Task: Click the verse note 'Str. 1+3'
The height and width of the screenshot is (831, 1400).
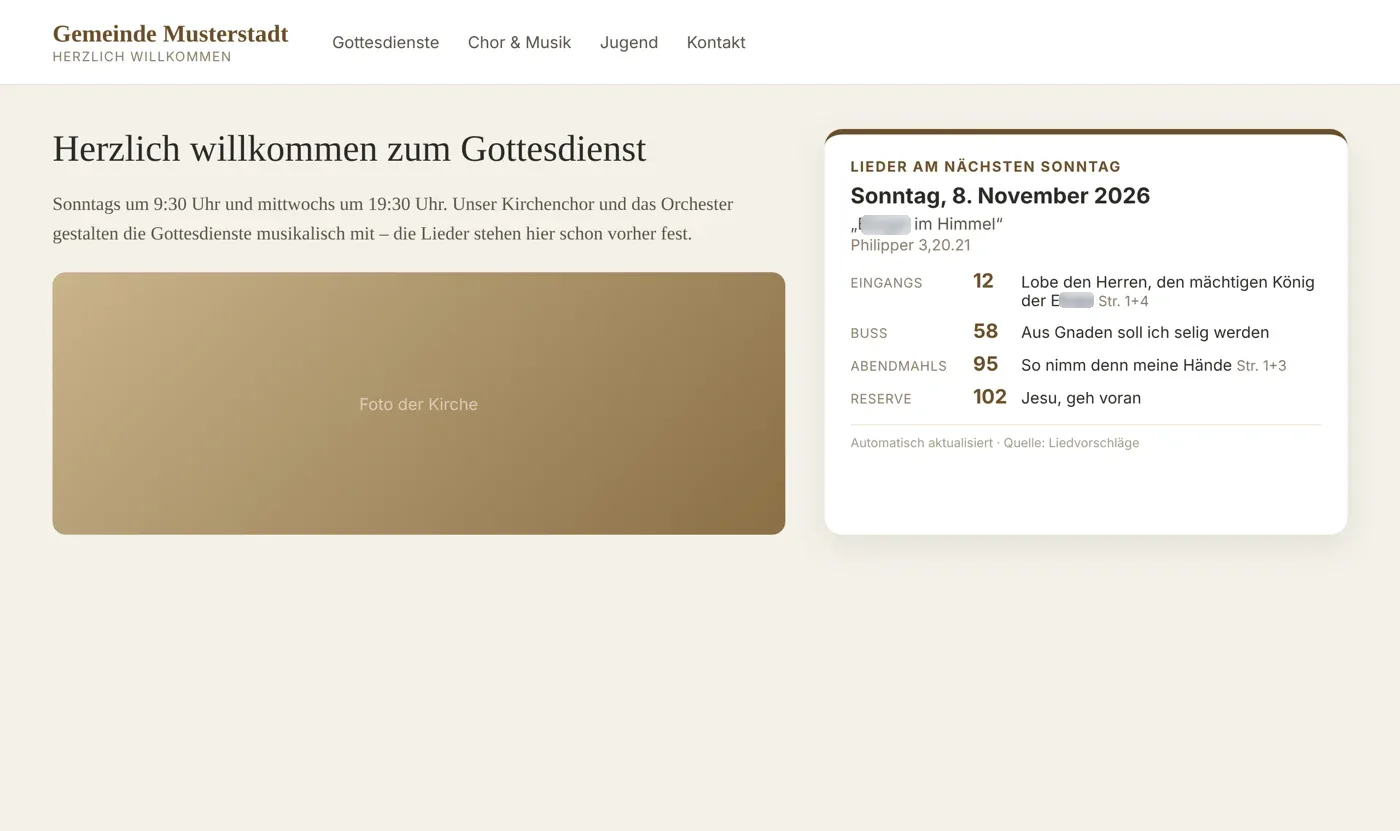Action: [x=1261, y=366]
